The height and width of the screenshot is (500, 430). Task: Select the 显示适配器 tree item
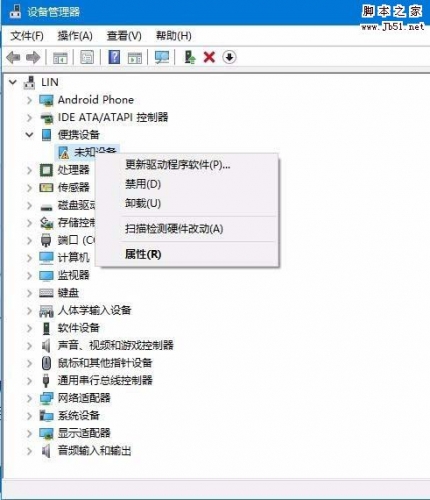click(x=84, y=433)
